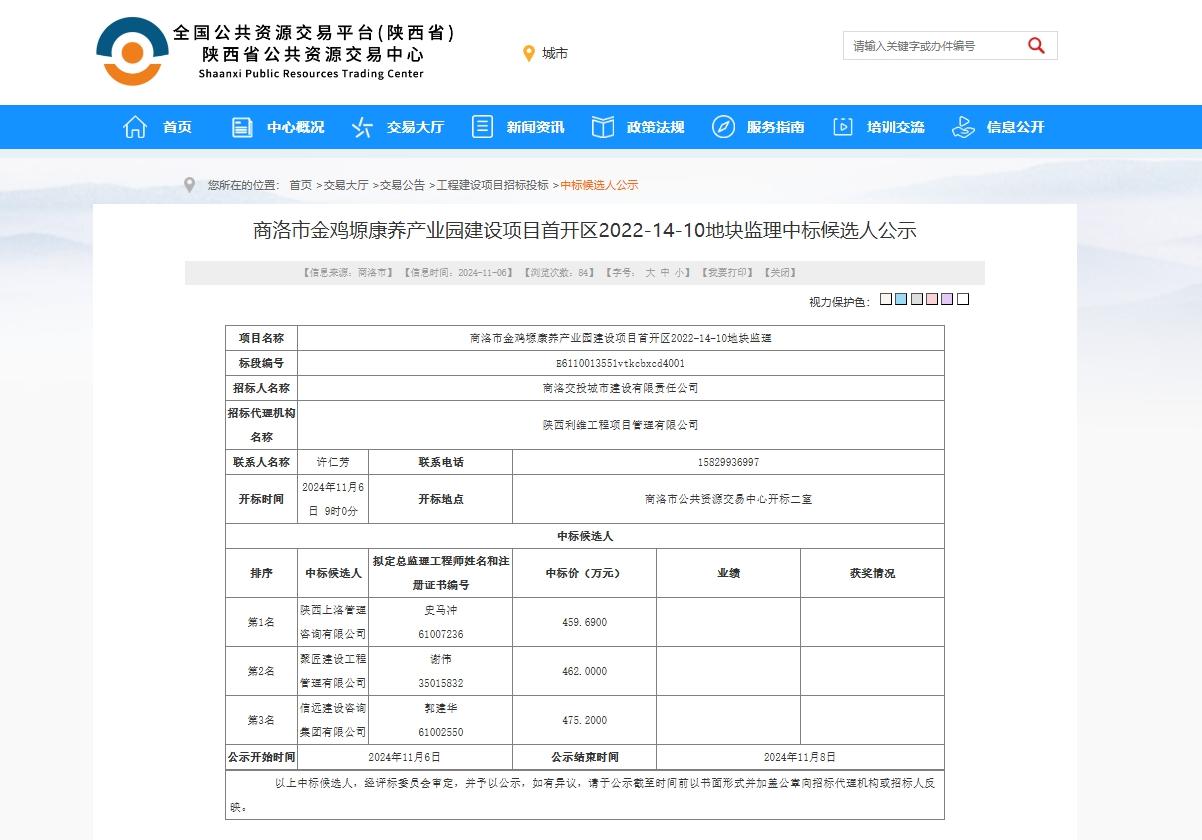This screenshot has width=1202, height=840.
Task: Click tenderer 商洛交投城市建设有限责任公司
Action: tap(621, 388)
